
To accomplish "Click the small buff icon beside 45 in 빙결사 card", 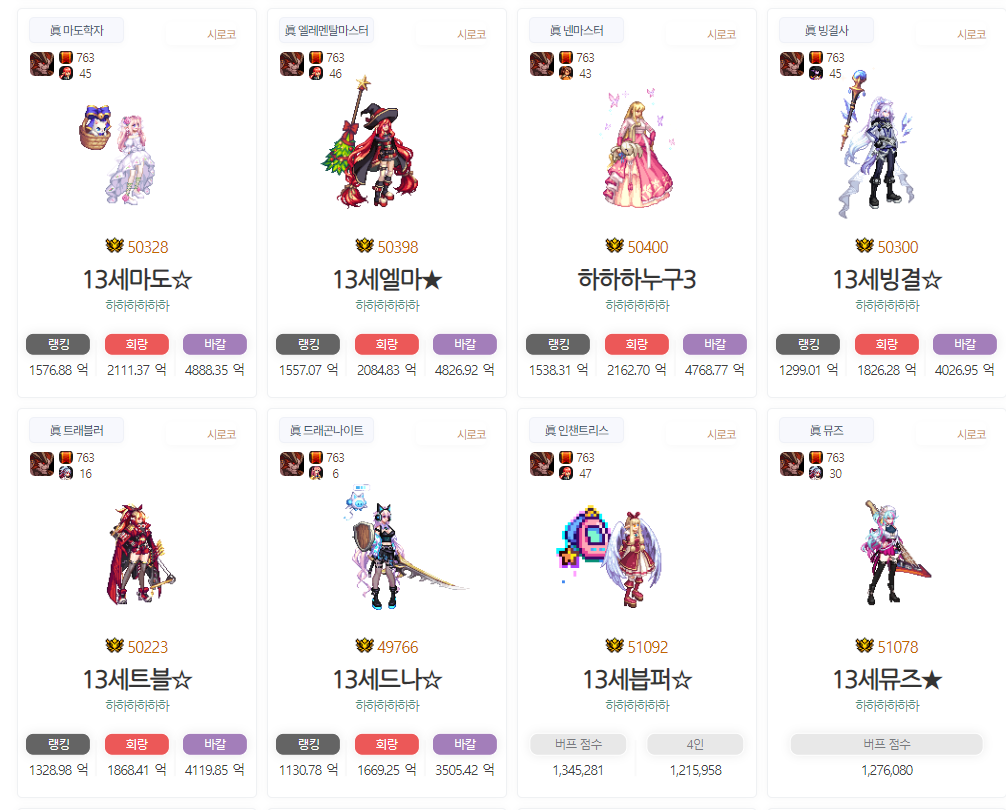I will click(816, 74).
